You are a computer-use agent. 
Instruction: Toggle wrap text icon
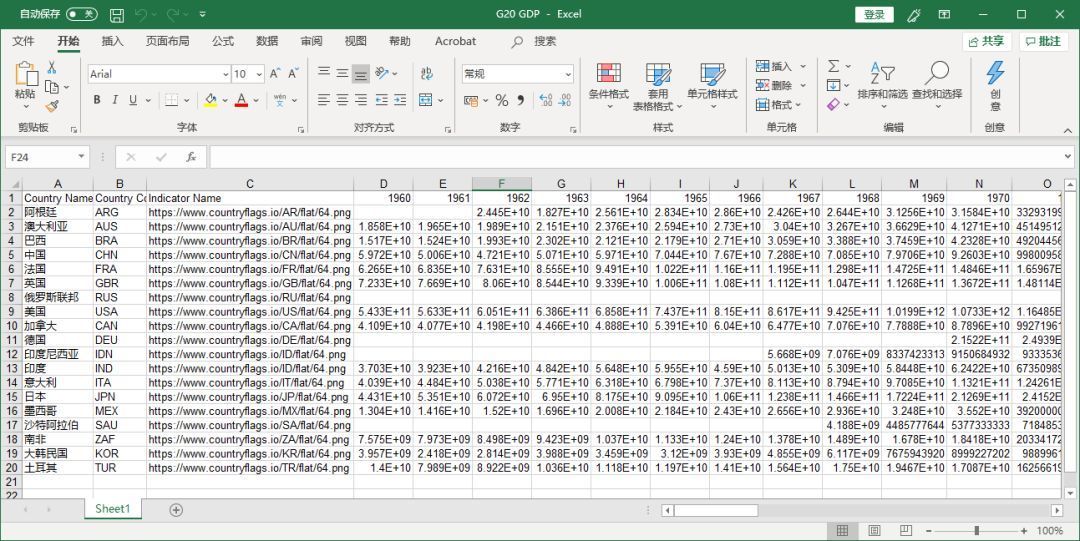pos(426,73)
